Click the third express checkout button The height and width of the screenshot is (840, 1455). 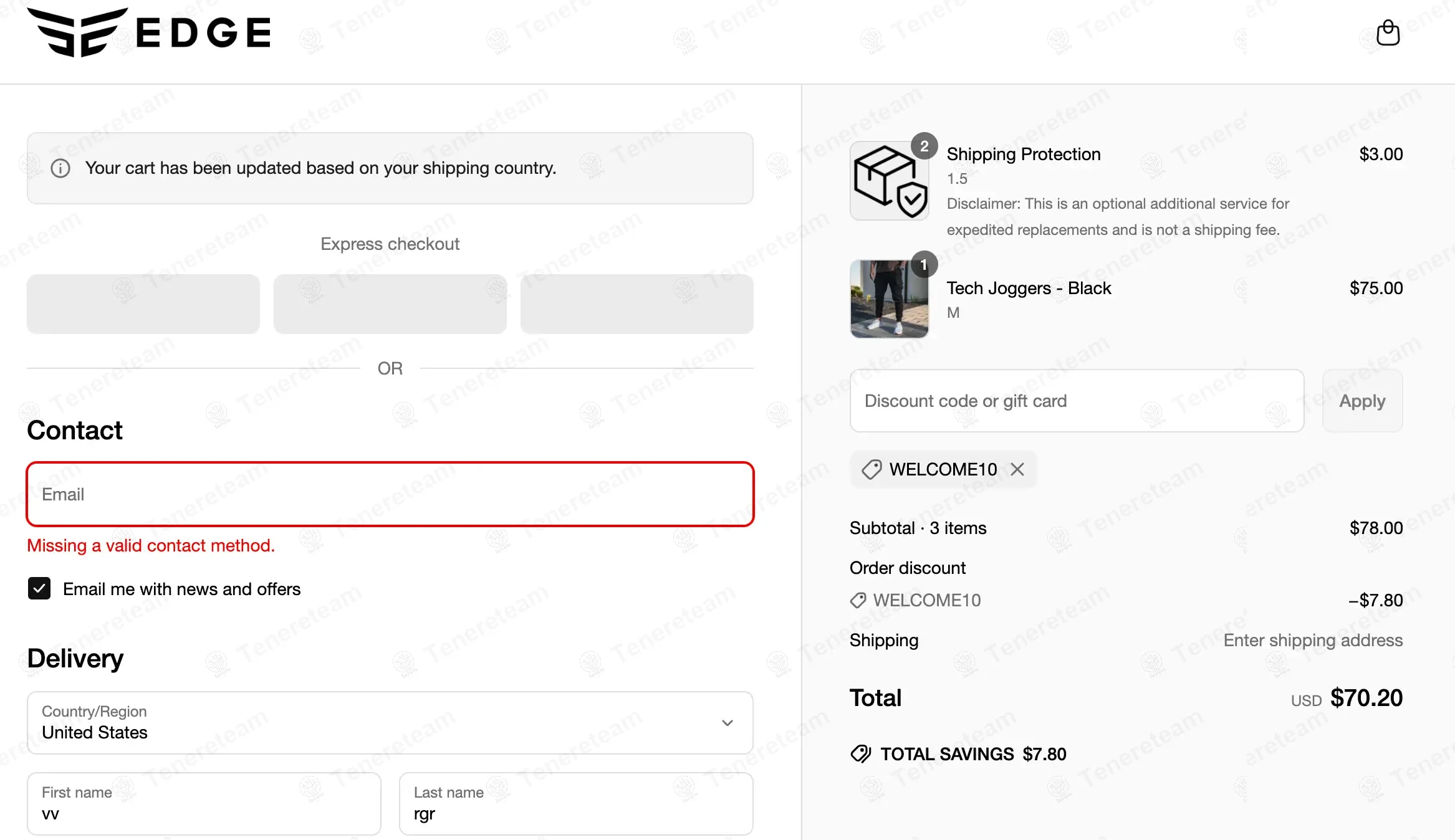(x=636, y=304)
